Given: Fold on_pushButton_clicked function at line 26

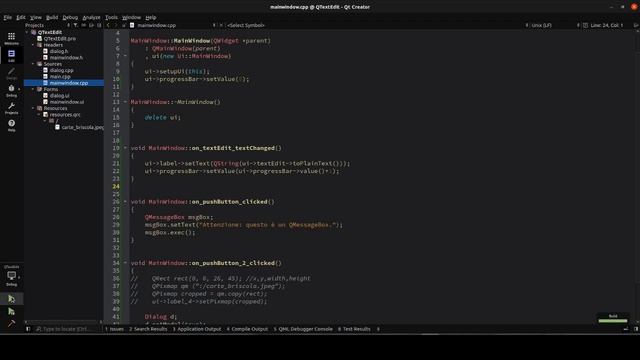Looking at the screenshot, I should coord(125,202).
